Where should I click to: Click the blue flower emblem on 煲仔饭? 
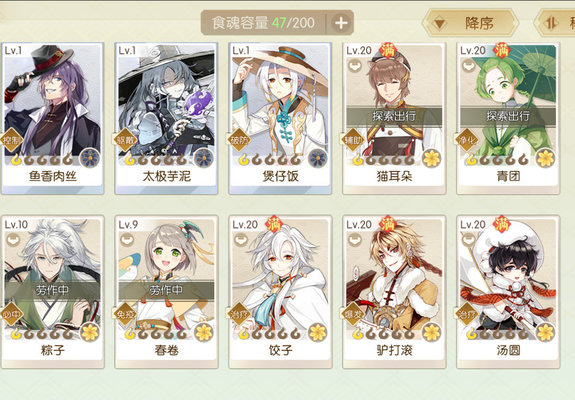tap(318, 158)
